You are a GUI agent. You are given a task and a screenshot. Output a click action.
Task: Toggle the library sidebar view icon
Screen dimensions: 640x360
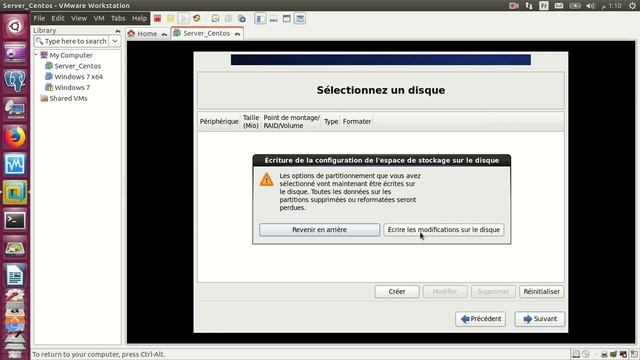coord(260,18)
